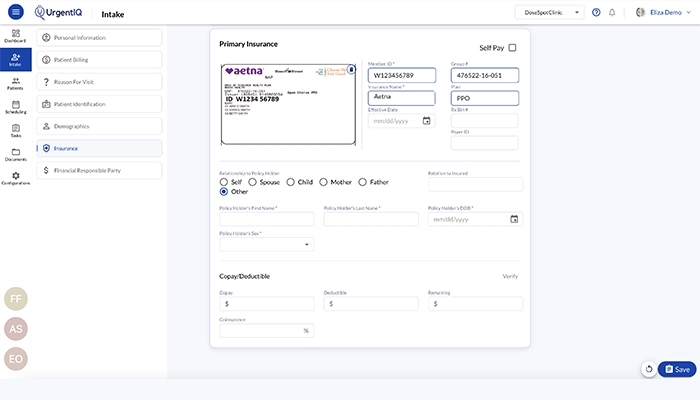This screenshot has height=400, width=700.
Task: Select the AS patient avatar
Action: coord(16,329)
